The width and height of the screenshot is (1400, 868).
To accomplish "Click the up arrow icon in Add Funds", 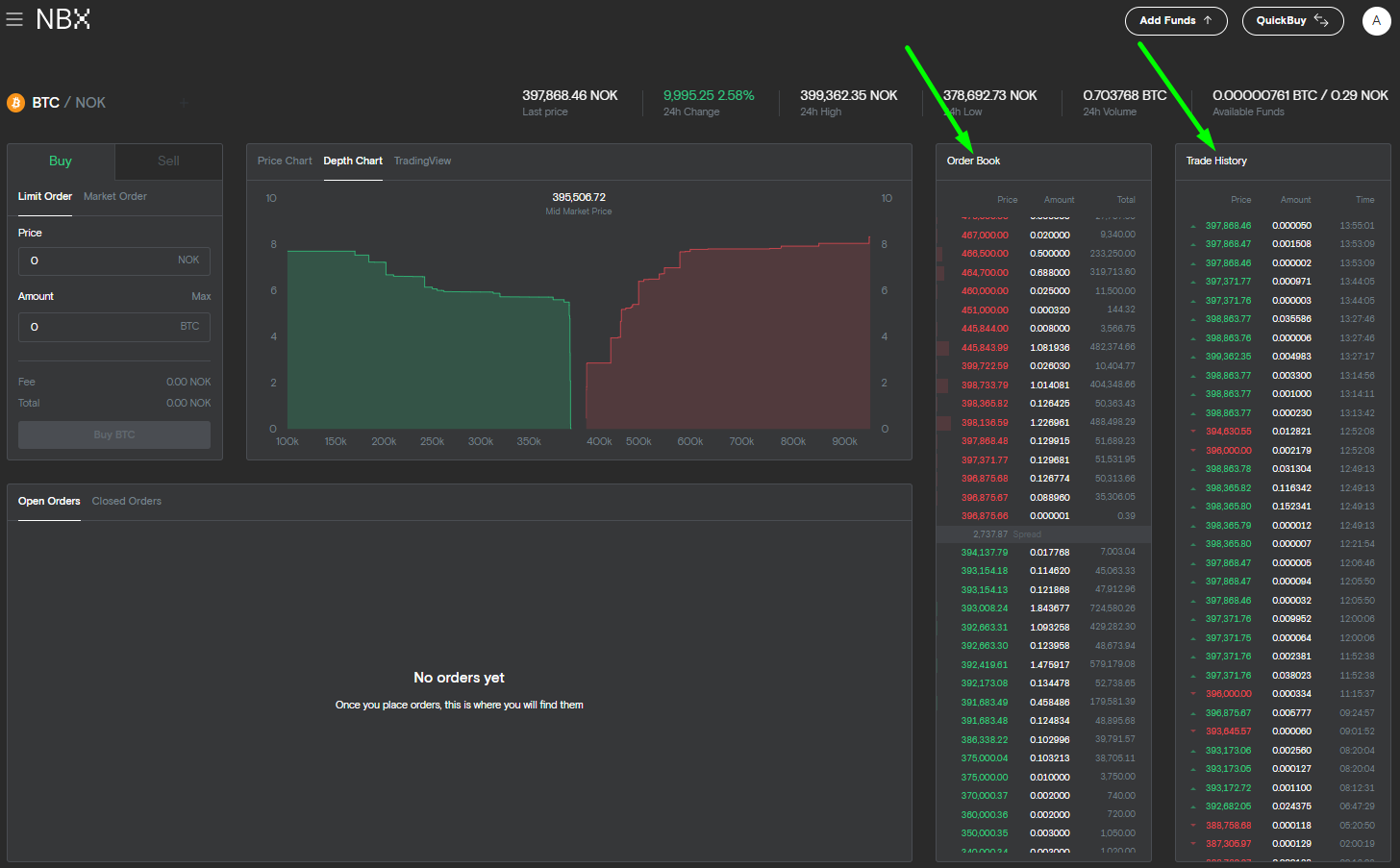I will [1208, 20].
